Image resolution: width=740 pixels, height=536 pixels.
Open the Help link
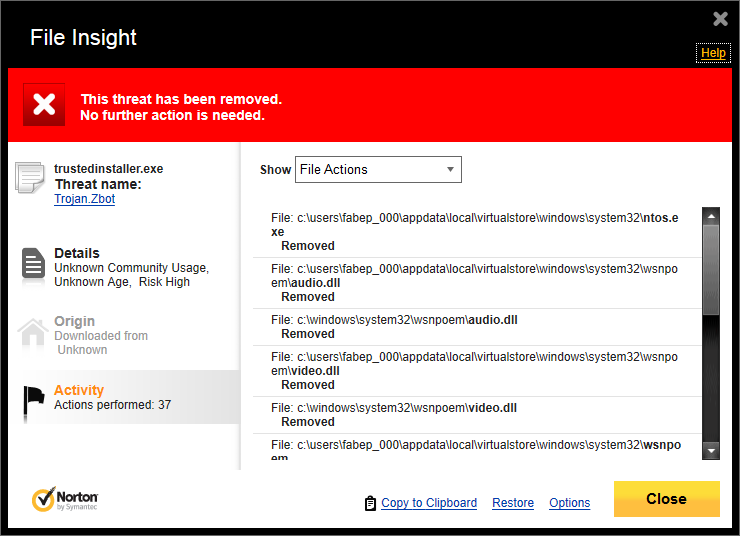coord(713,53)
